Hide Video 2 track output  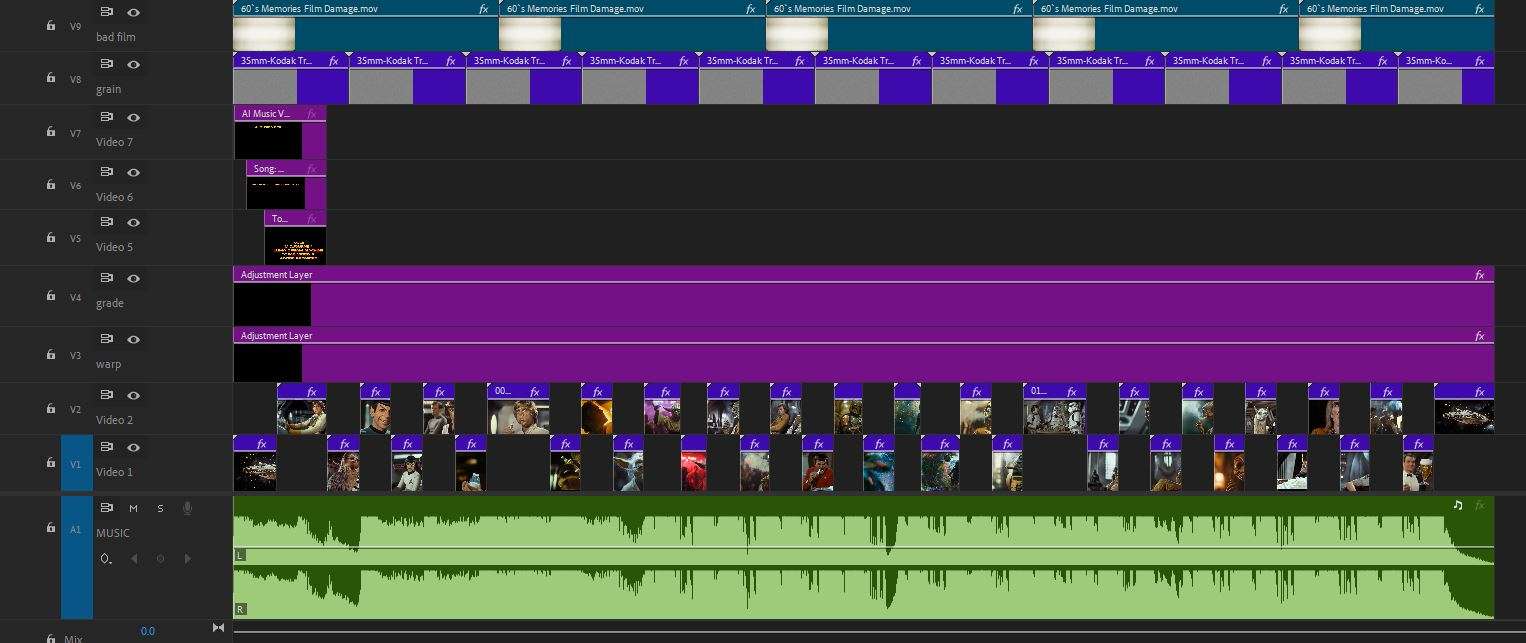[134, 395]
